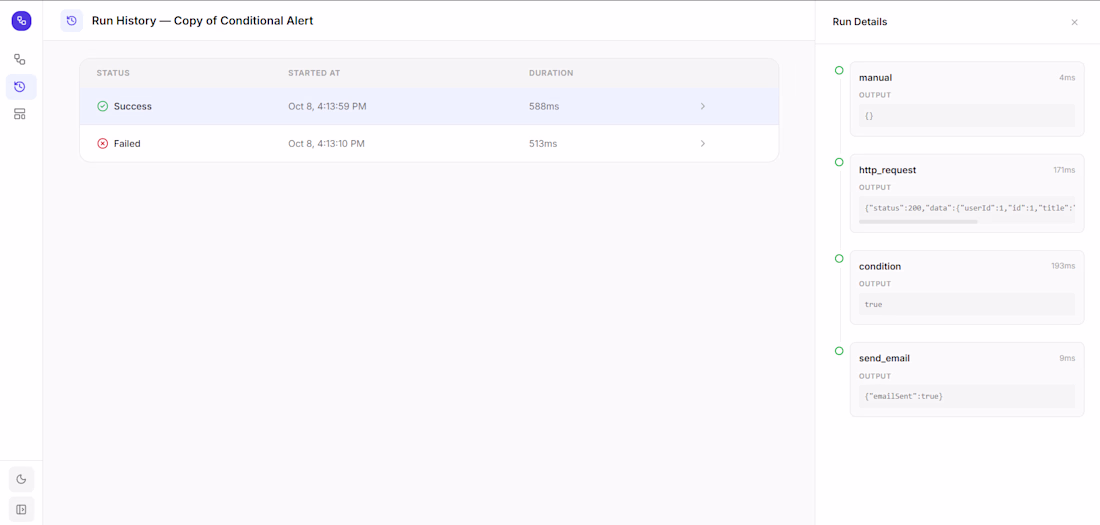
Task: Click the manual step green status dot
Action: click(x=839, y=70)
